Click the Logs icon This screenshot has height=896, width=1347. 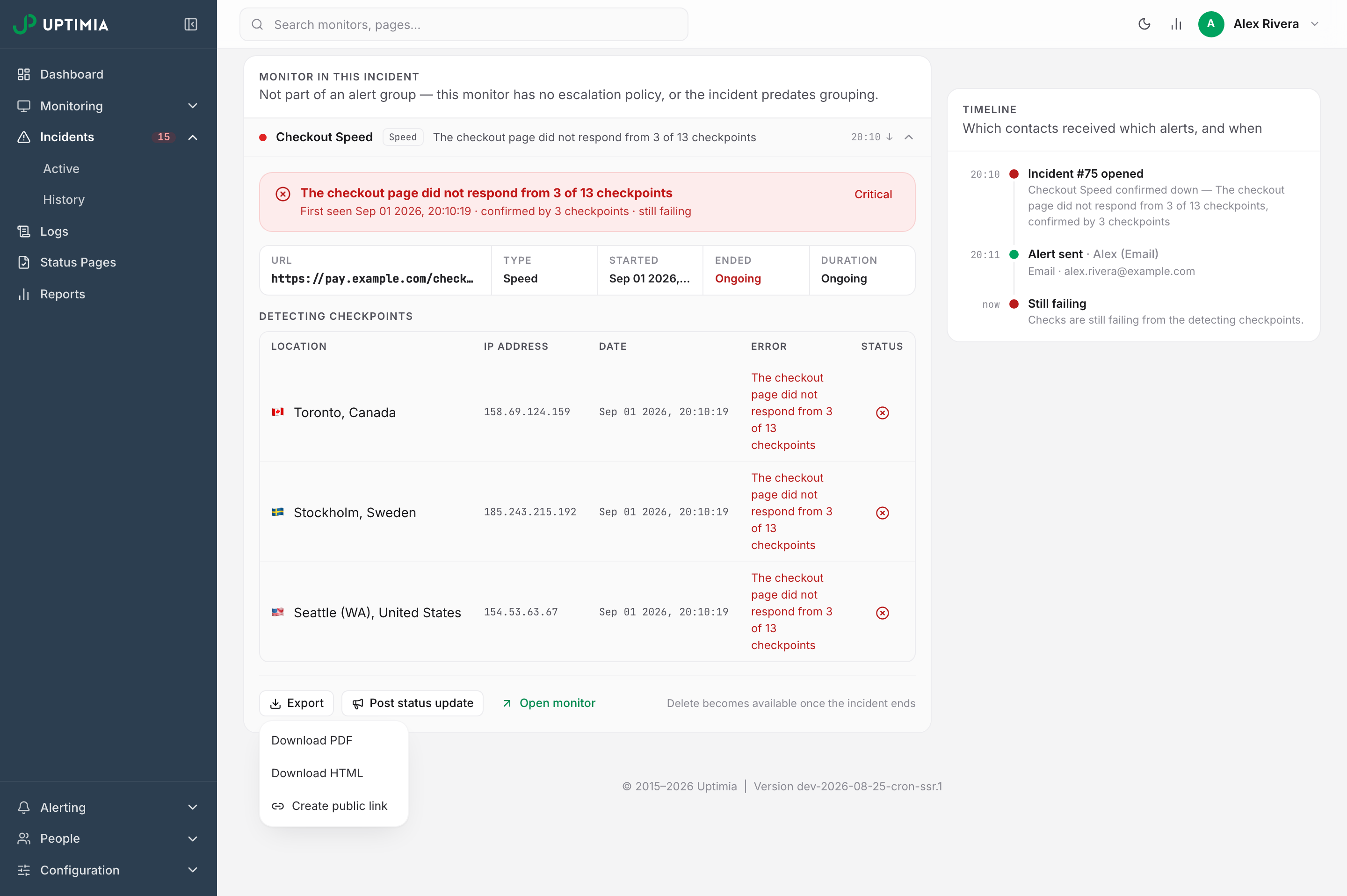point(23,231)
